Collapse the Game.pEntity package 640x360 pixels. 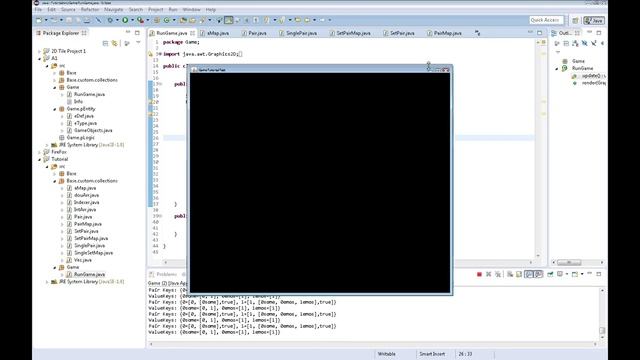tap(55, 109)
